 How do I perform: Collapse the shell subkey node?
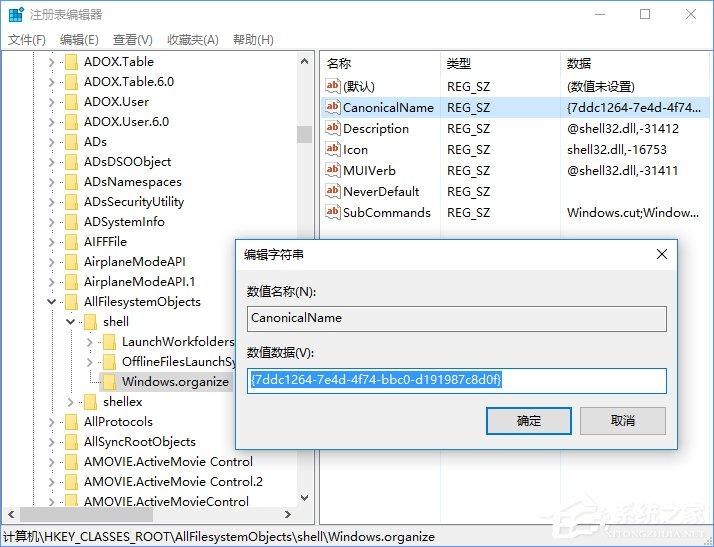tap(70, 321)
